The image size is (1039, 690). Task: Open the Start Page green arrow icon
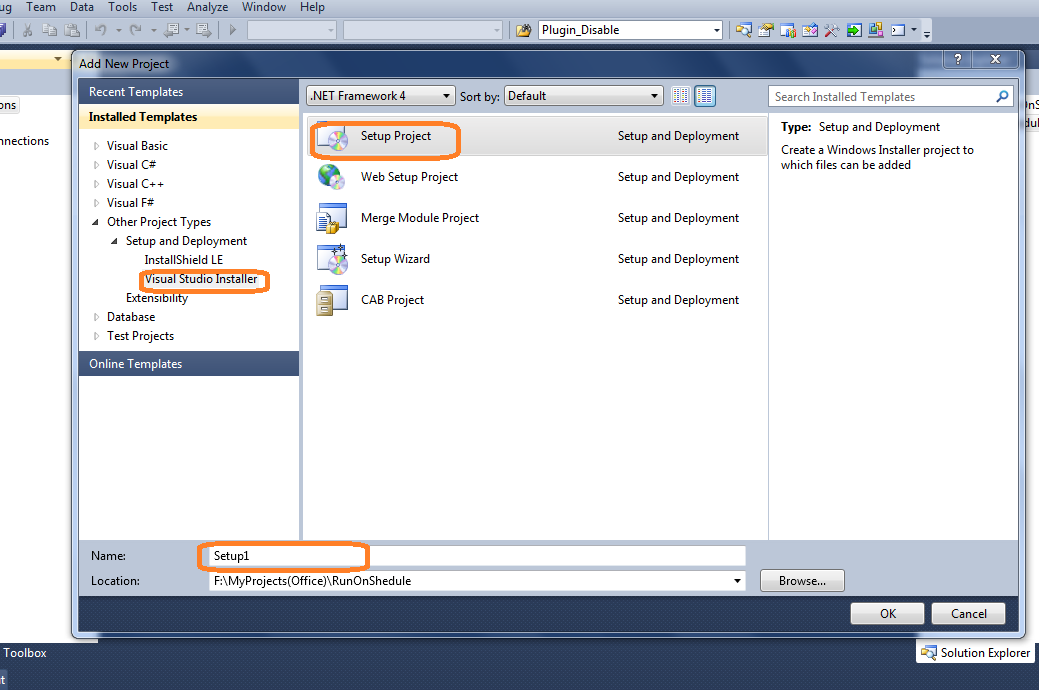pos(854,30)
